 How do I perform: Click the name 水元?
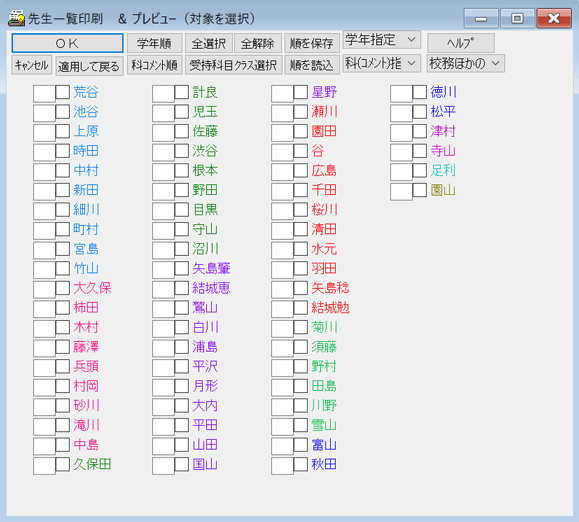click(324, 249)
